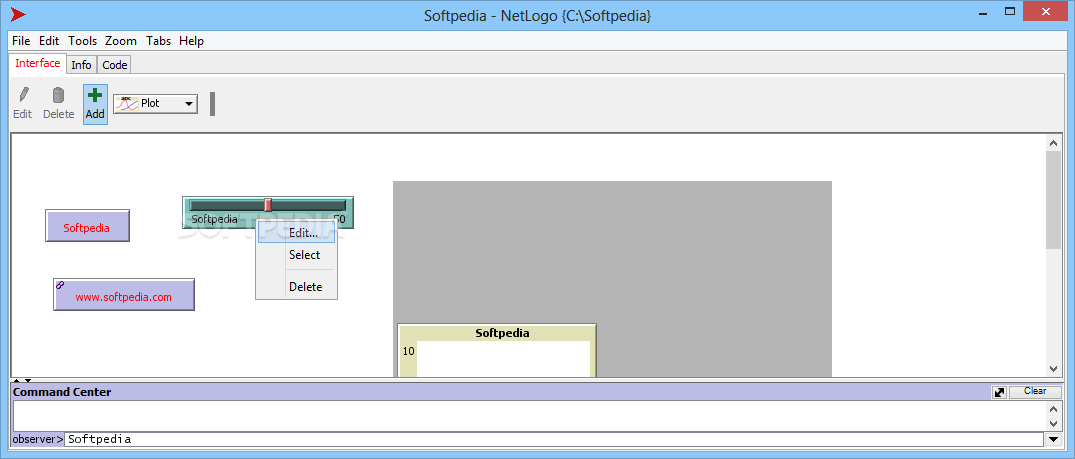Click the Command Center pop-out arrow icon
Viewport: 1075px width, 459px height.
coord(1000,392)
